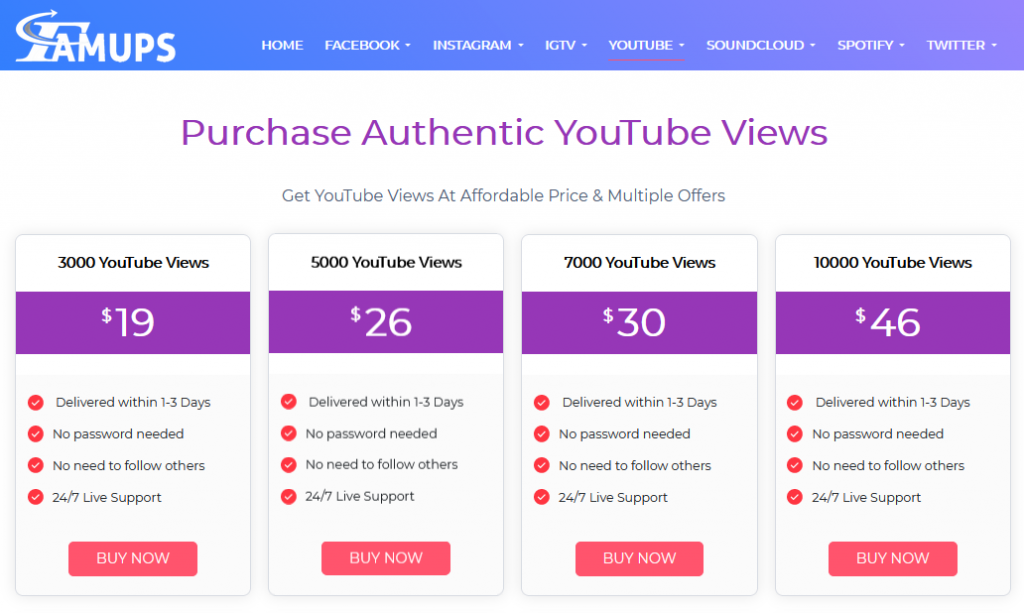Buy the 3000 YouTube Views package
This screenshot has width=1024, height=613.
point(133,558)
